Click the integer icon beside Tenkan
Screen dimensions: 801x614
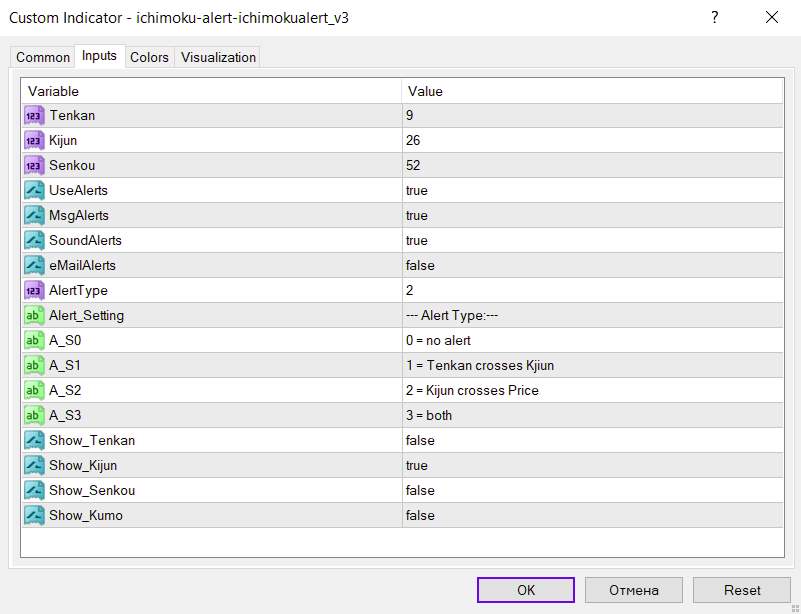click(x=34, y=116)
